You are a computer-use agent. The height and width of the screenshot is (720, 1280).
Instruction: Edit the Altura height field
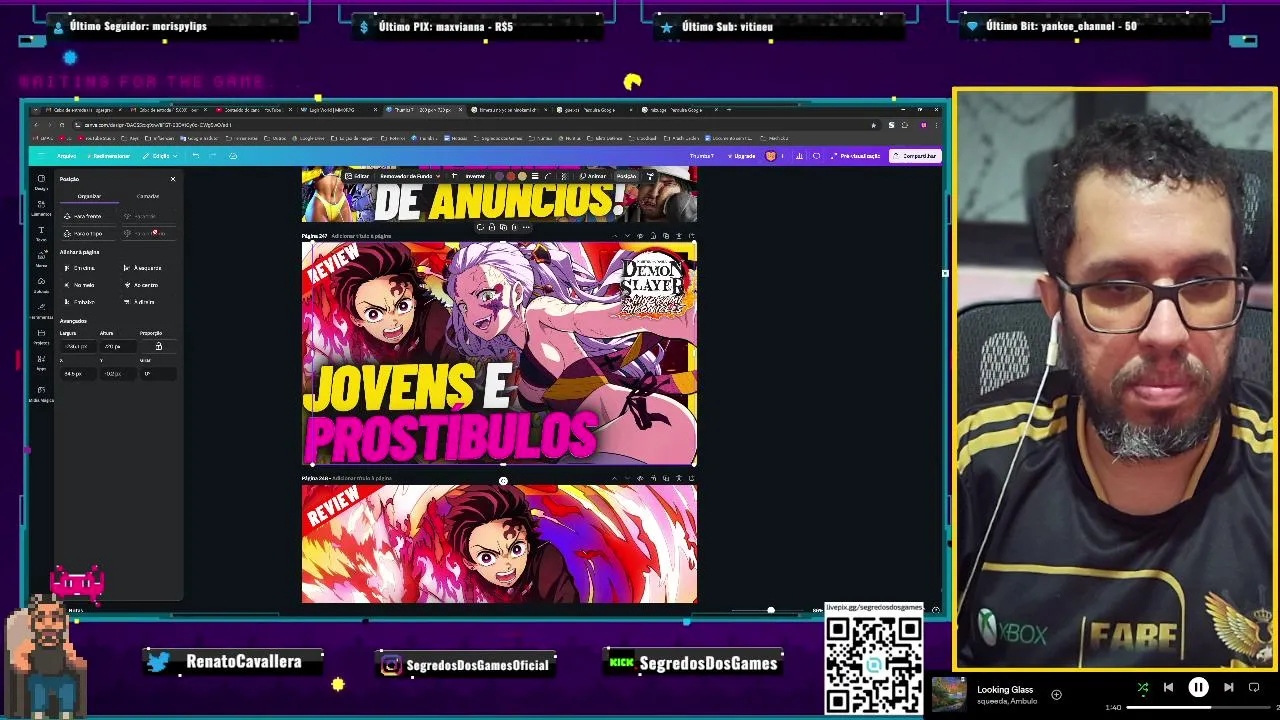118,347
